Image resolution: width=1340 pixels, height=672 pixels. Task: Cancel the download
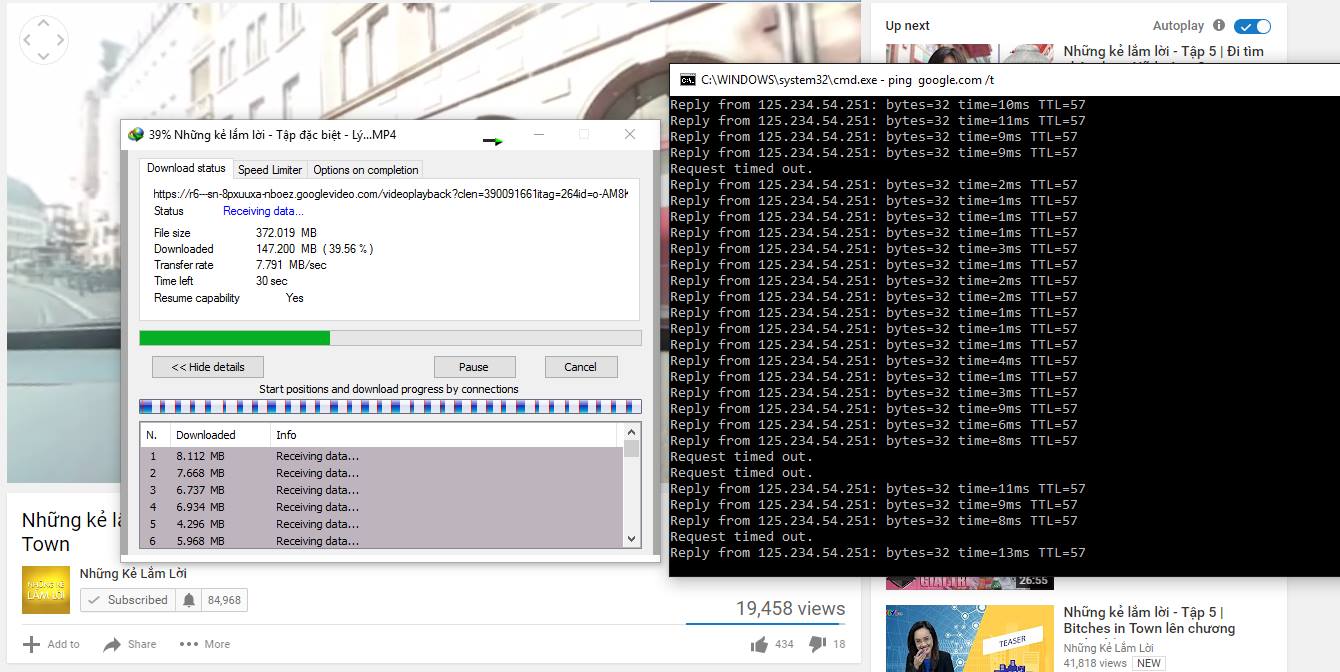(x=580, y=367)
